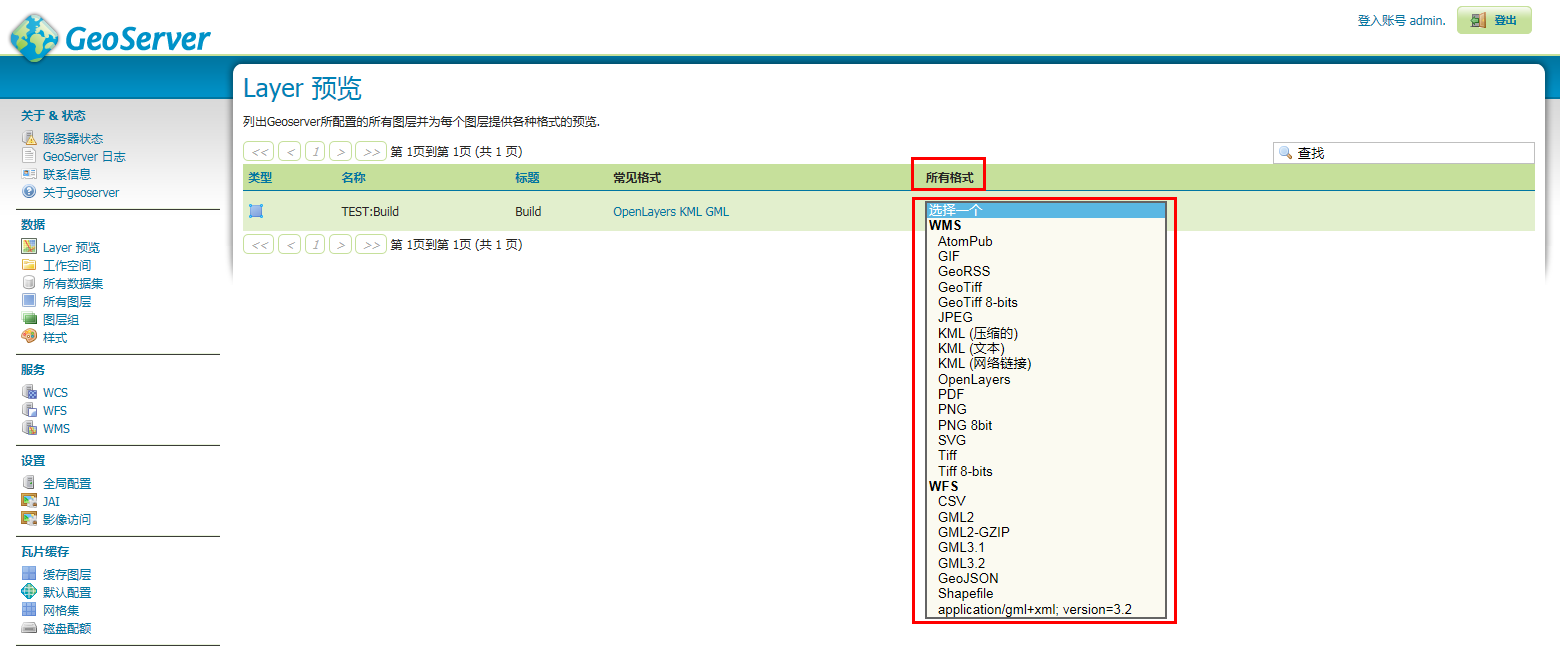This screenshot has width=1560, height=647.
Task: Click the global settings icon
Action: 29,483
